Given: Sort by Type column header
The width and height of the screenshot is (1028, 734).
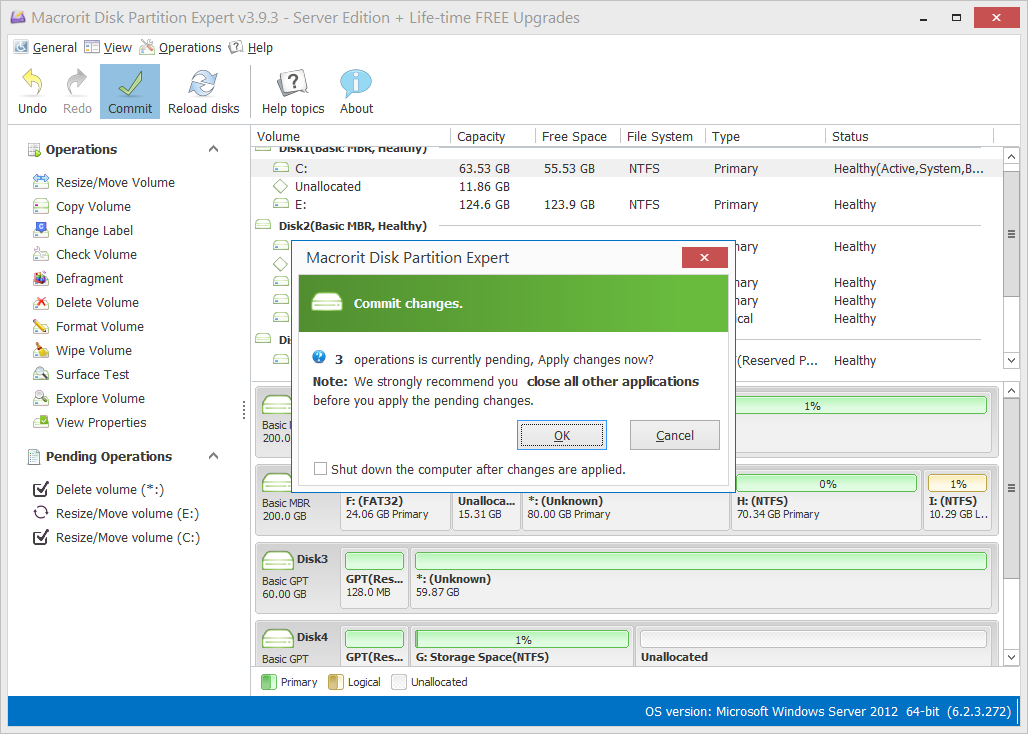Looking at the screenshot, I should (765, 136).
